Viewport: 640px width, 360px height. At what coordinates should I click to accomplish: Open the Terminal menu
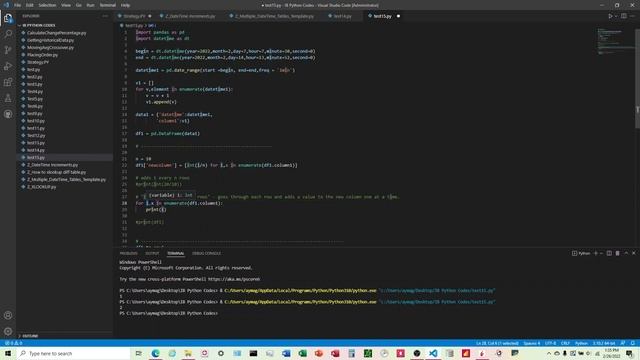click(108, 5)
